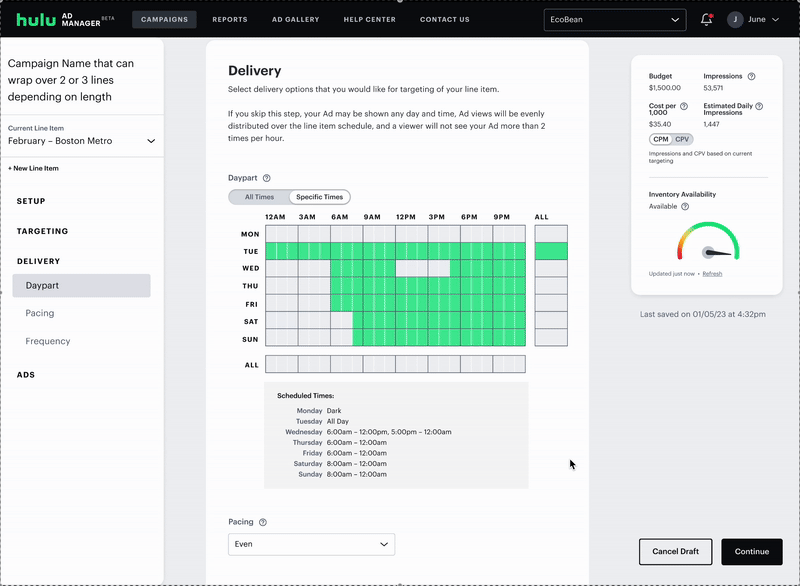Open the notifications bell
This screenshot has width=800, height=586.
707,19
